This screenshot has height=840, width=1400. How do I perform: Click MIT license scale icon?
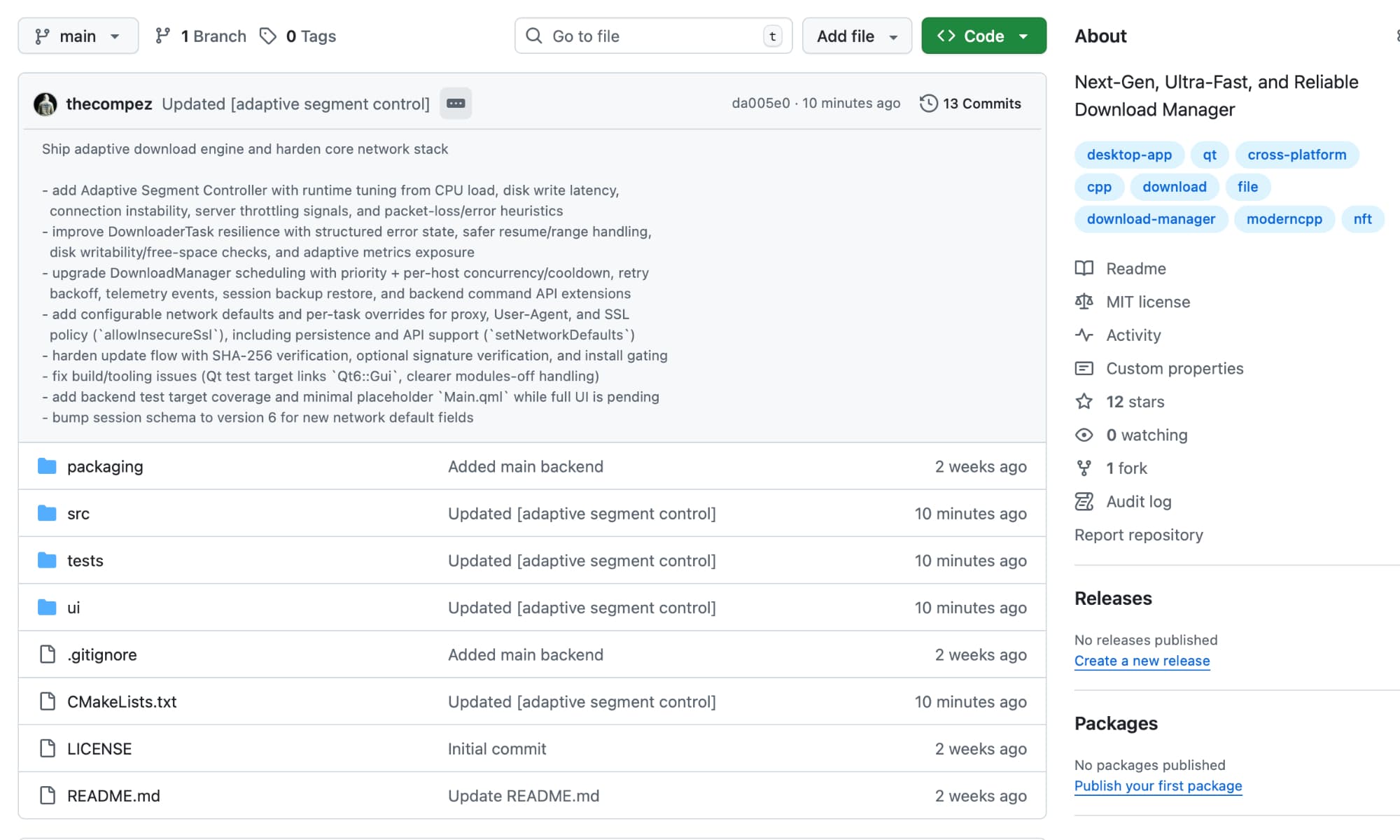pyautogui.click(x=1084, y=302)
